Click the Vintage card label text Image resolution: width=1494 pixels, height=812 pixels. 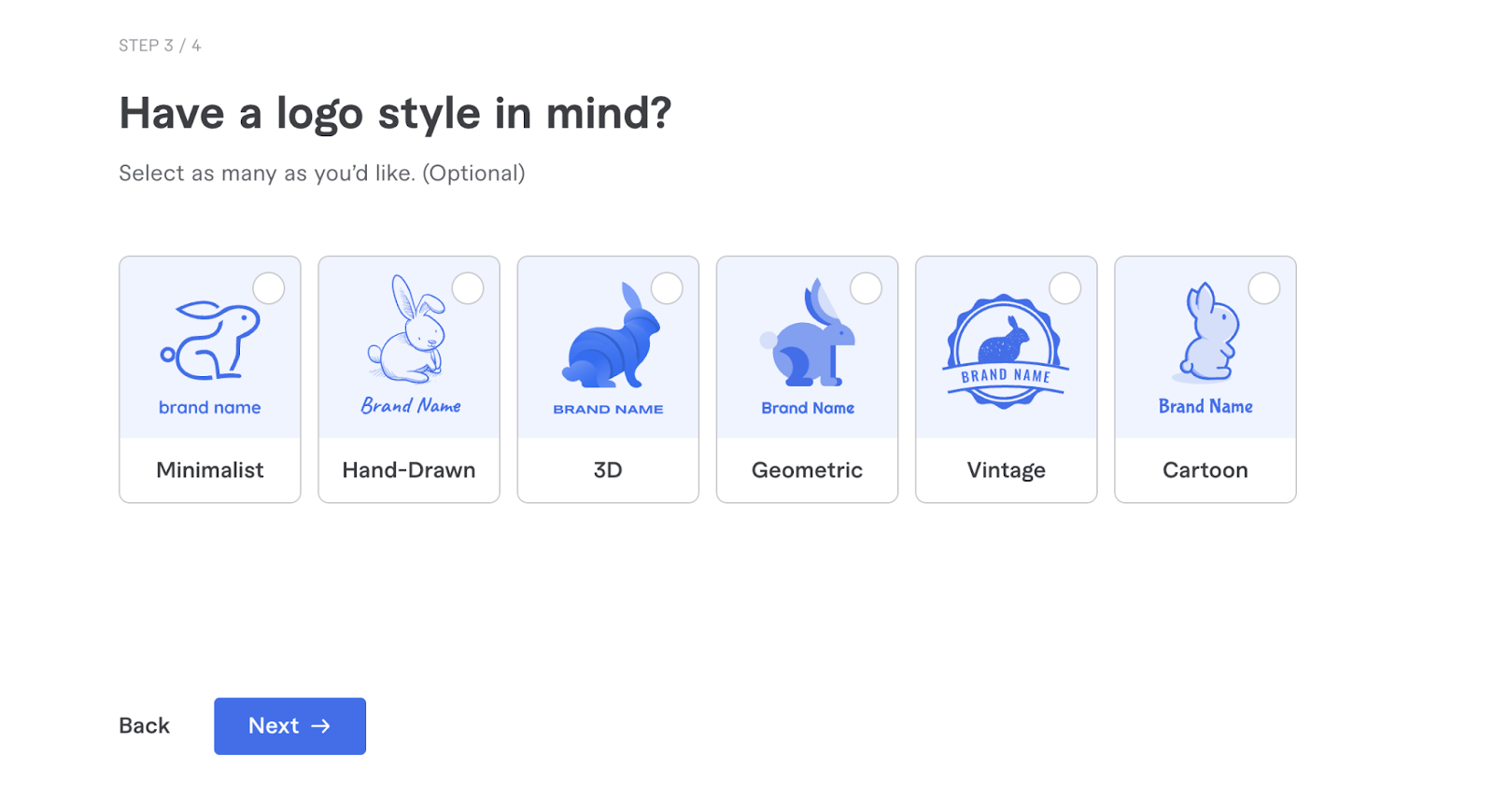[1006, 469]
